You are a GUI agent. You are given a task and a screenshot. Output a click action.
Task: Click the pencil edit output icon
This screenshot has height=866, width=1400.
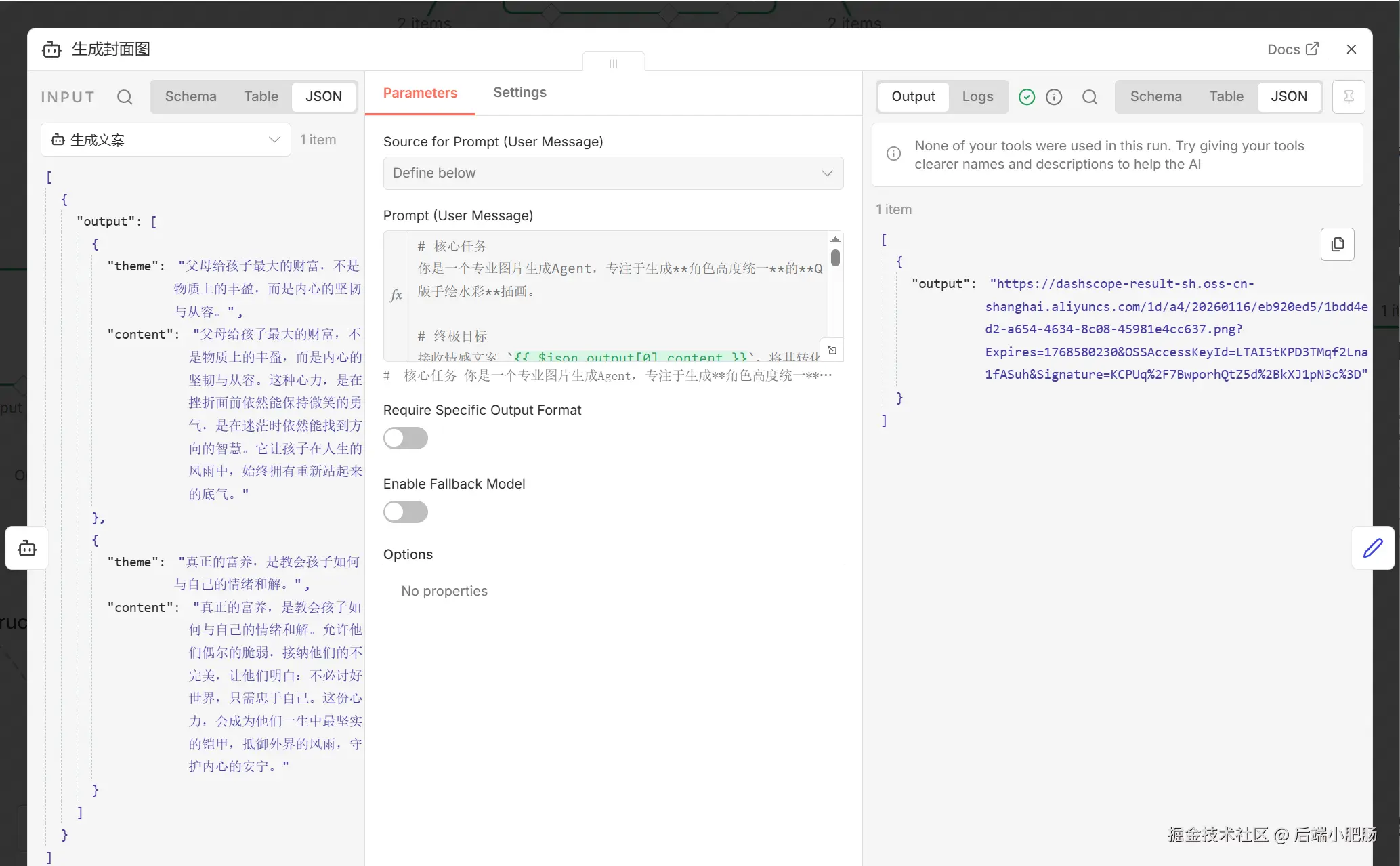coord(1372,548)
